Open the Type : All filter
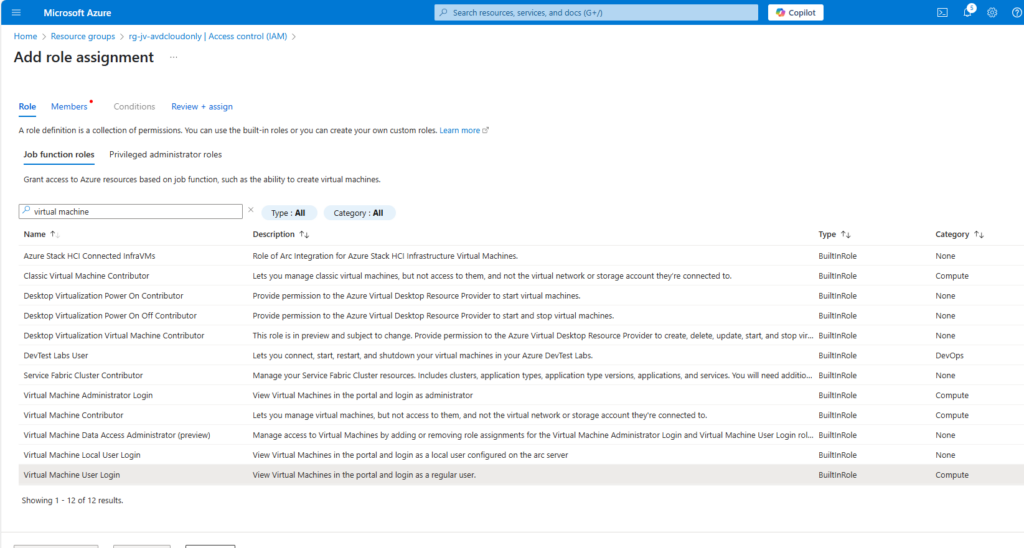 [289, 213]
